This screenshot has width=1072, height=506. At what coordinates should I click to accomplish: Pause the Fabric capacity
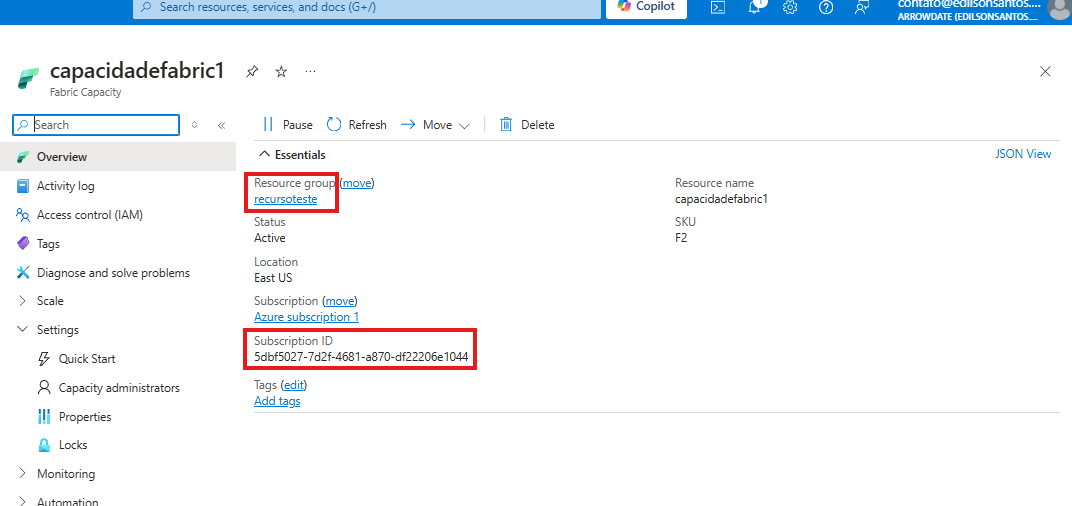point(287,125)
